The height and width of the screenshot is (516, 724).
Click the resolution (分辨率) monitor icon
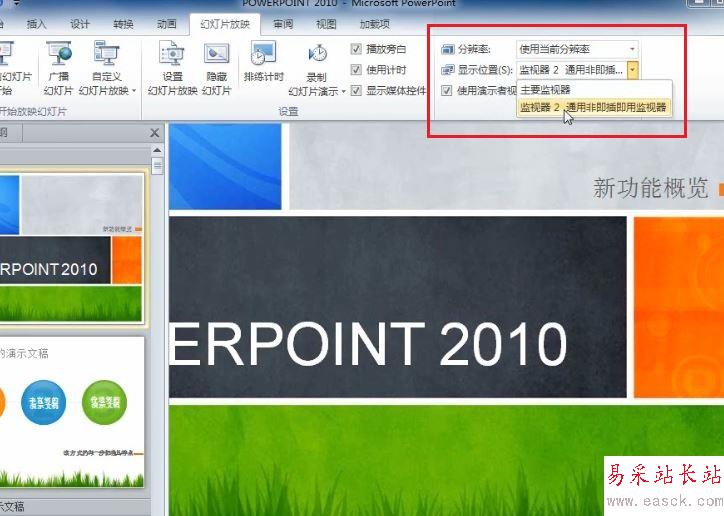[447, 49]
